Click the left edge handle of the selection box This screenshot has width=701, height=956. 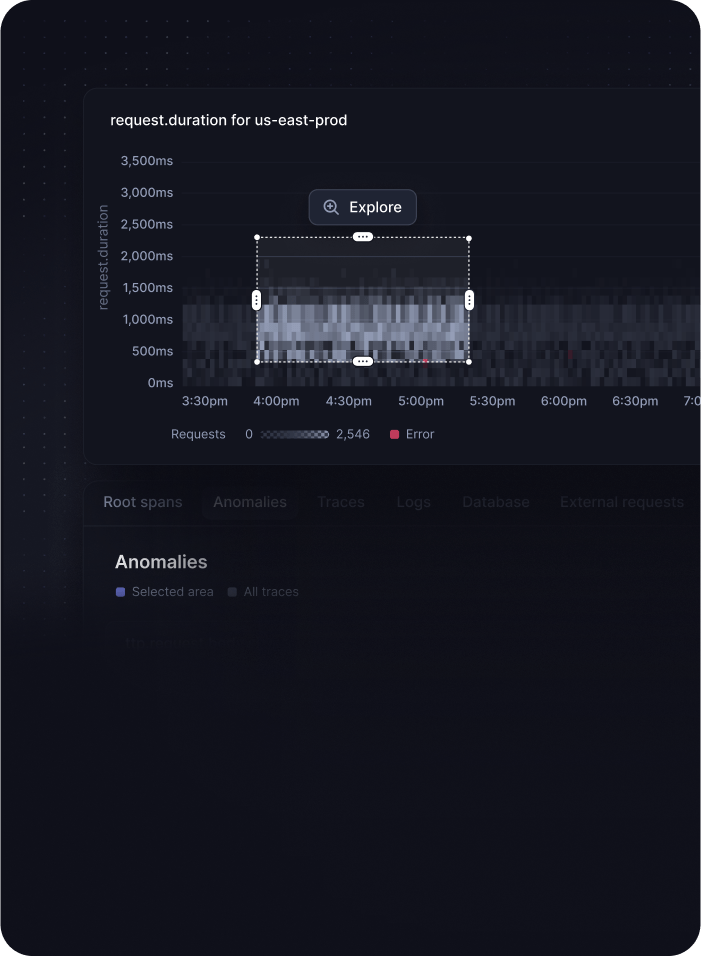pyautogui.click(x=257, y=300)
